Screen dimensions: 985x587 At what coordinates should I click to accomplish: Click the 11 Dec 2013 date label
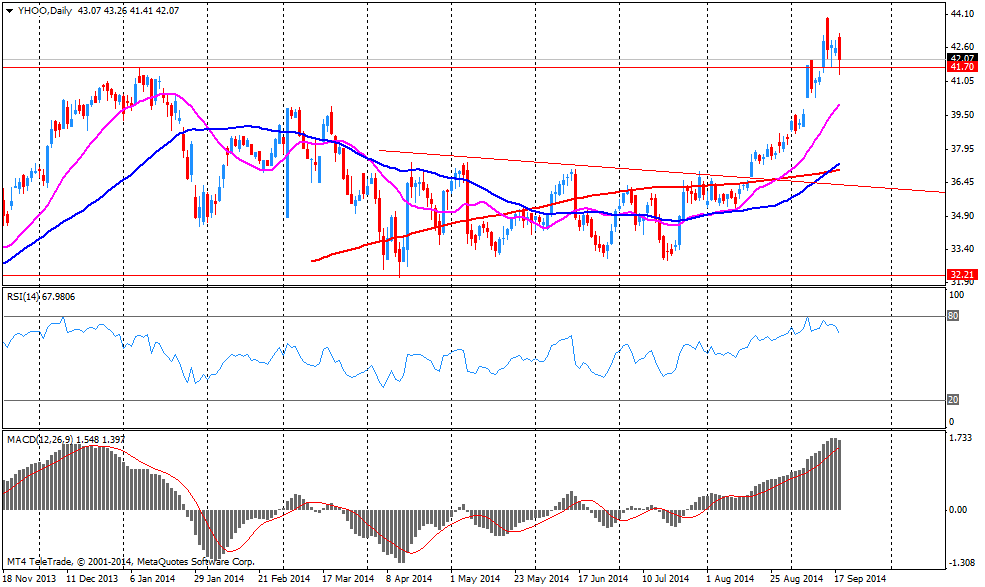[x=92, y=578]
